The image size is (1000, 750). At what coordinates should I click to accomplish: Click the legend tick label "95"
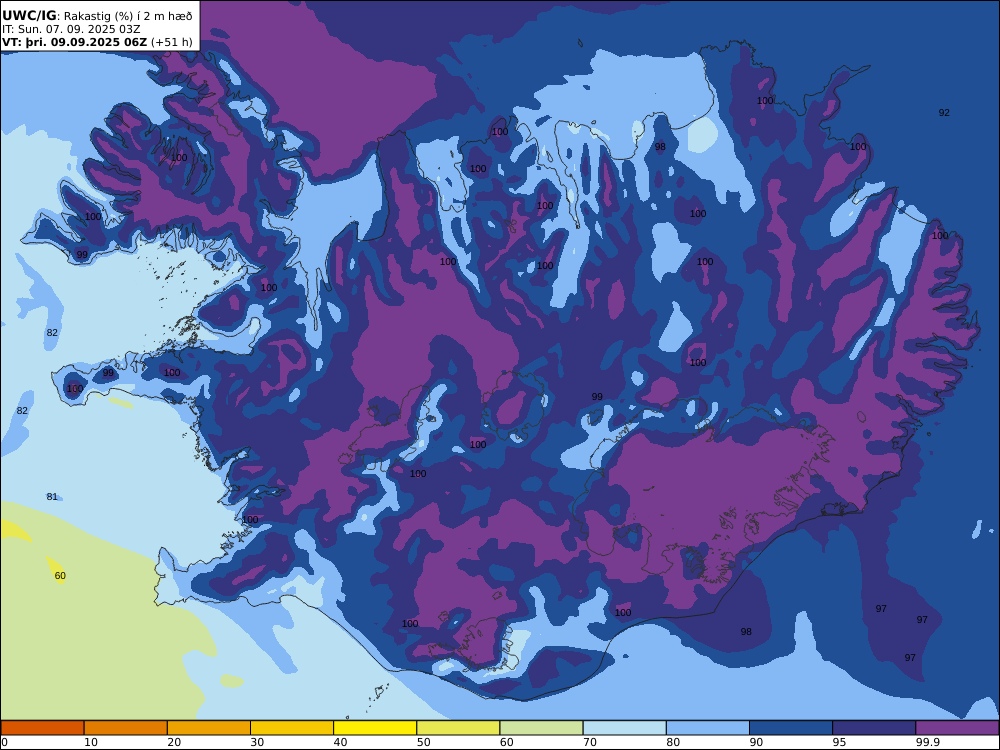tap(840, 742)
